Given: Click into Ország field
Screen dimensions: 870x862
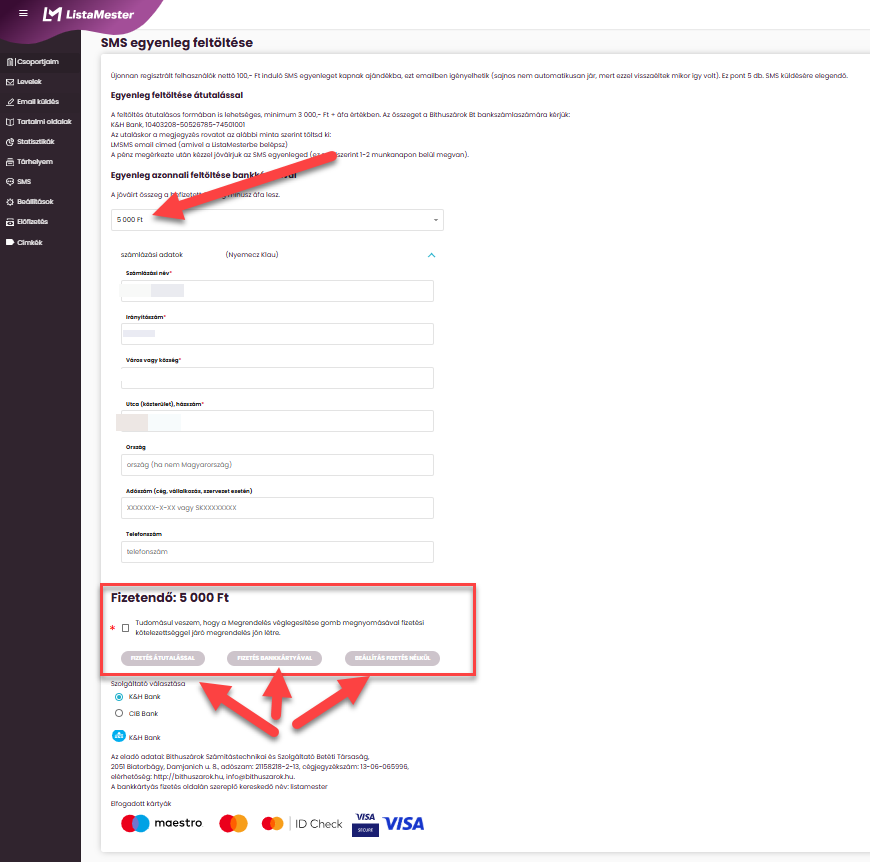Looking at the screenshot, I should tap(277, 465).
